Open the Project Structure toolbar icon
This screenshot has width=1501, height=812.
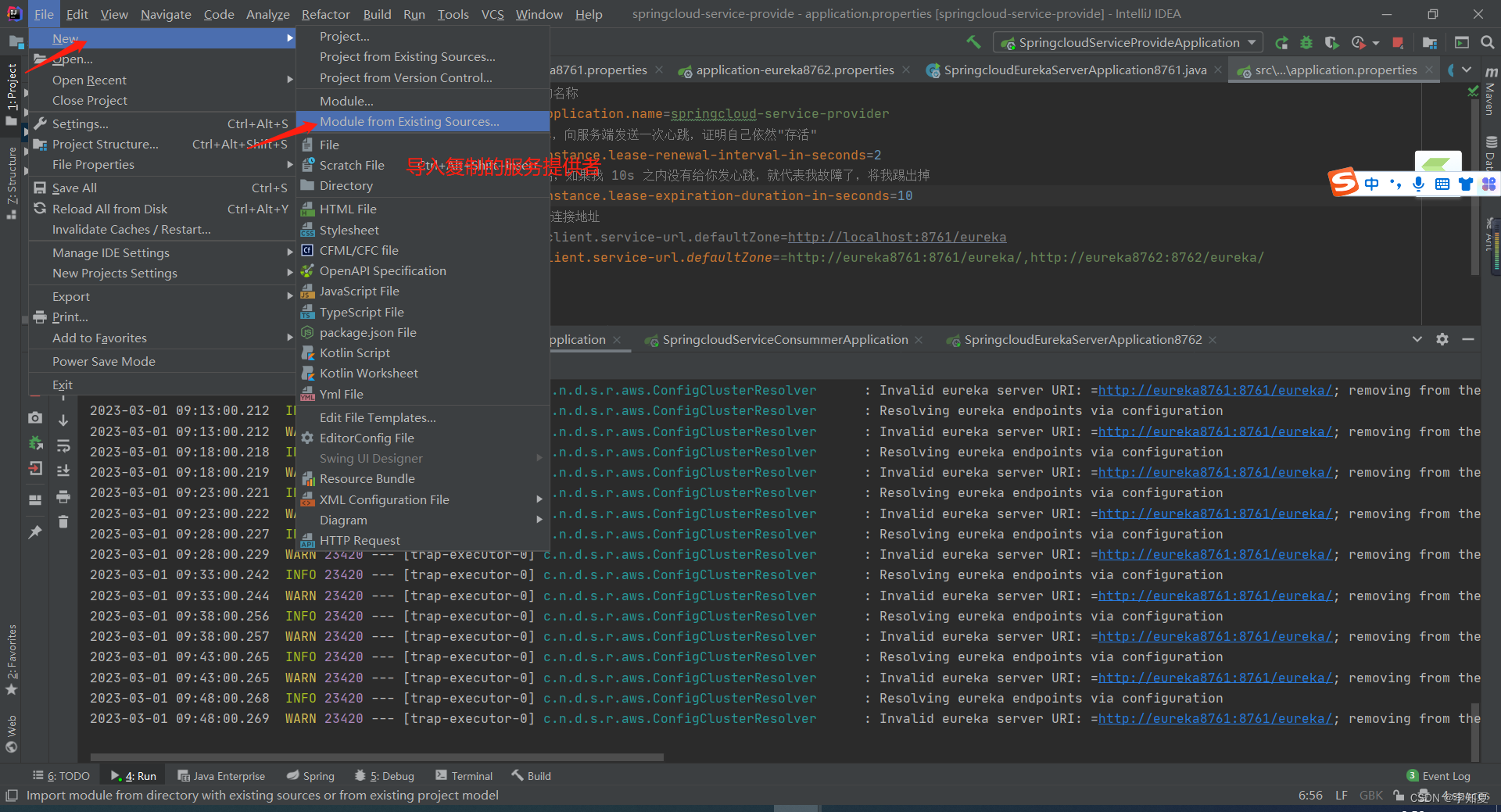(1429, 42)
